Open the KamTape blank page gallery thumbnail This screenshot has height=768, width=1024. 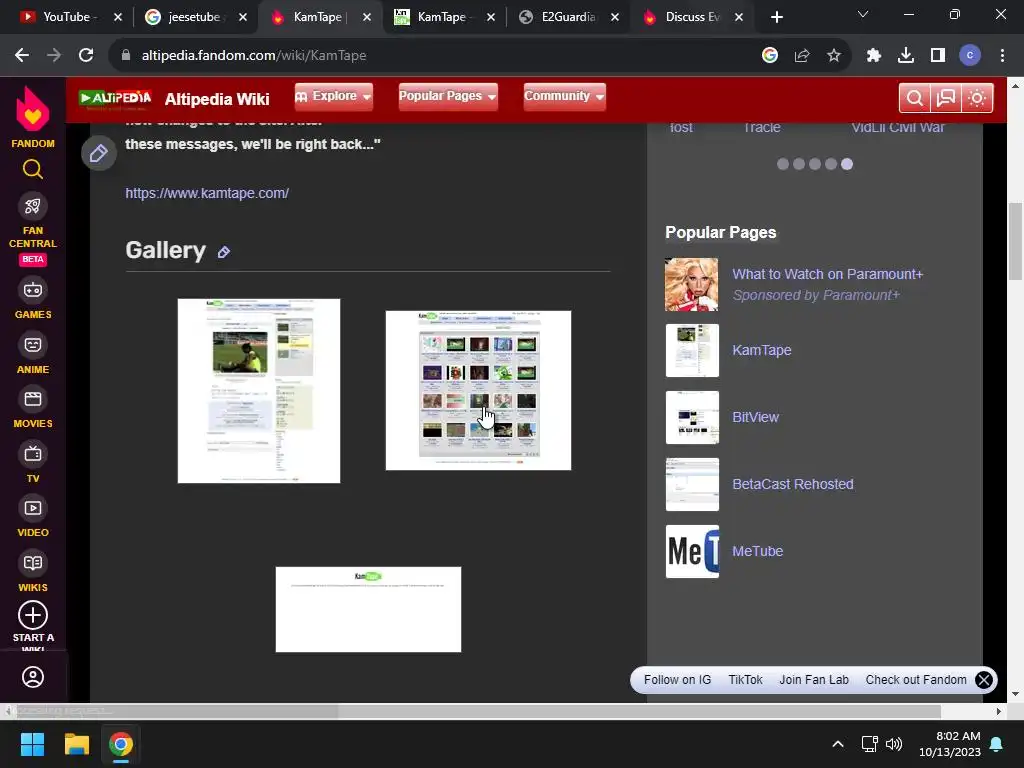(368, 609)
